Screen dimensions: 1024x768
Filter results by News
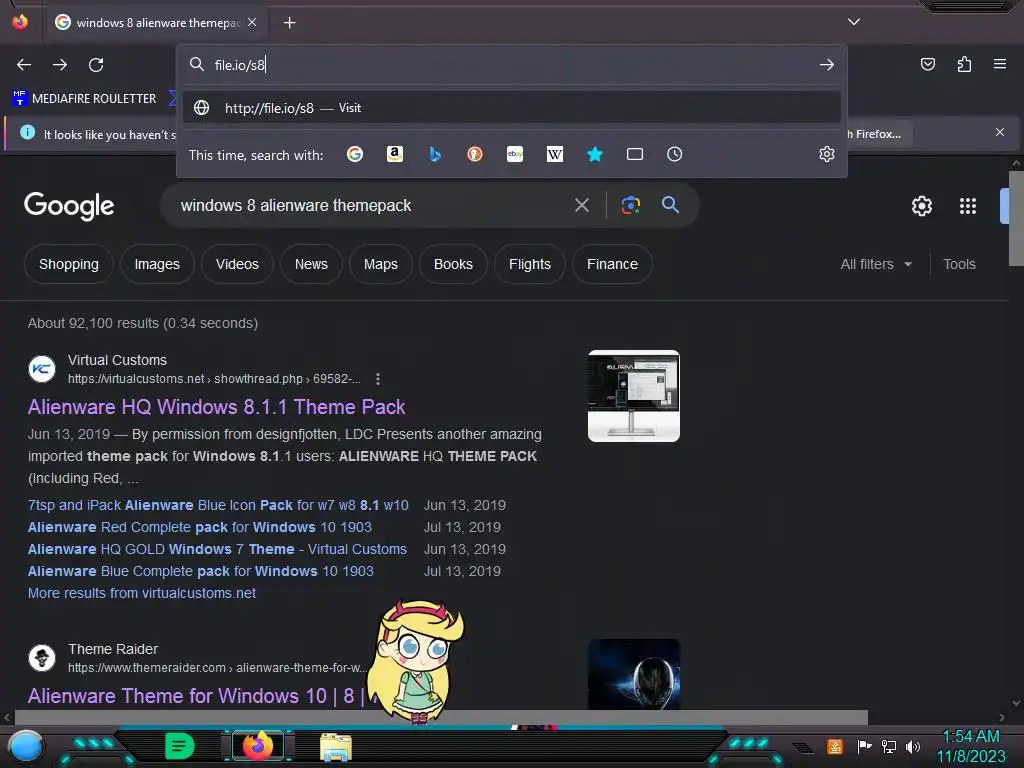coord(311,264)
